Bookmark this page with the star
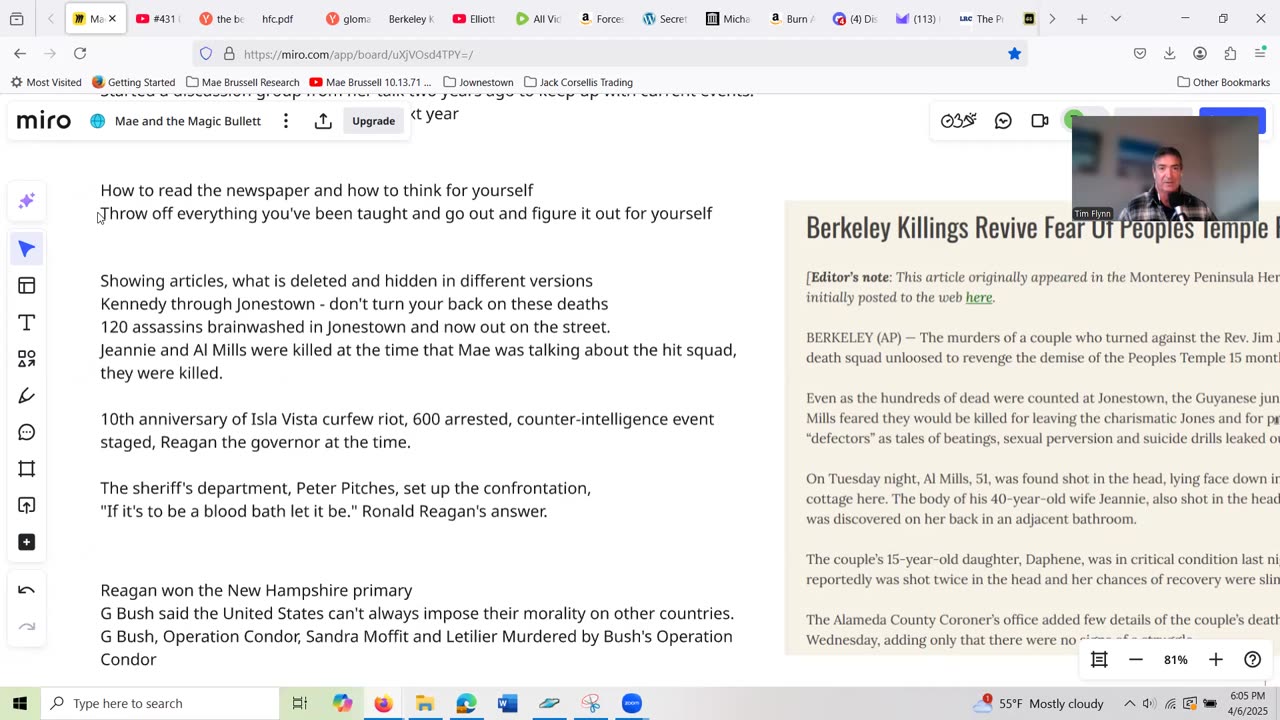 point(1014,54)
